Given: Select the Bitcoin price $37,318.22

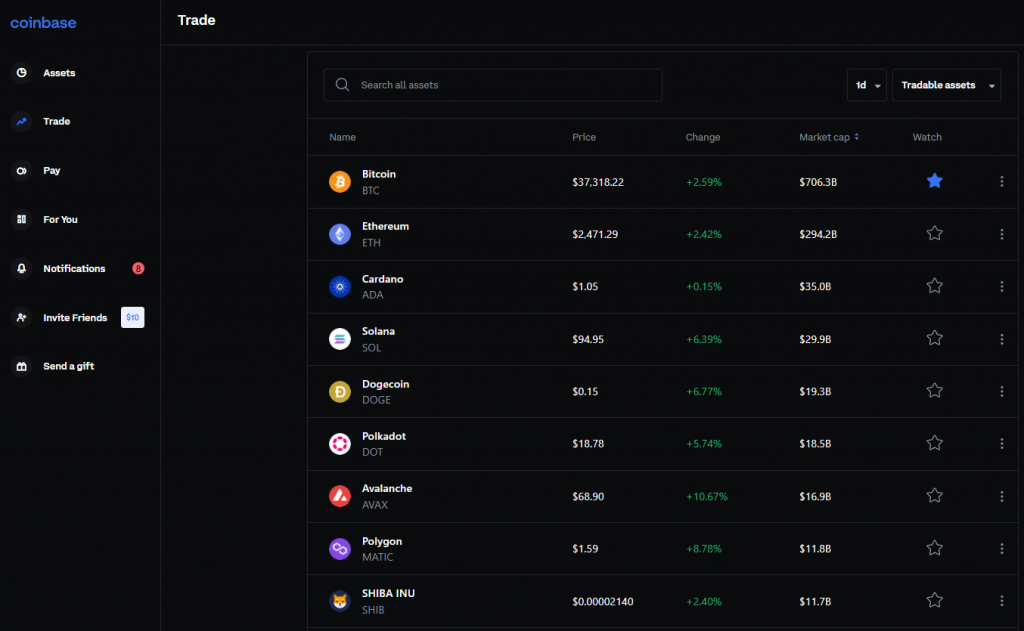Looking at the screenshot, I should pyautogui.click(x=598, y=182).
